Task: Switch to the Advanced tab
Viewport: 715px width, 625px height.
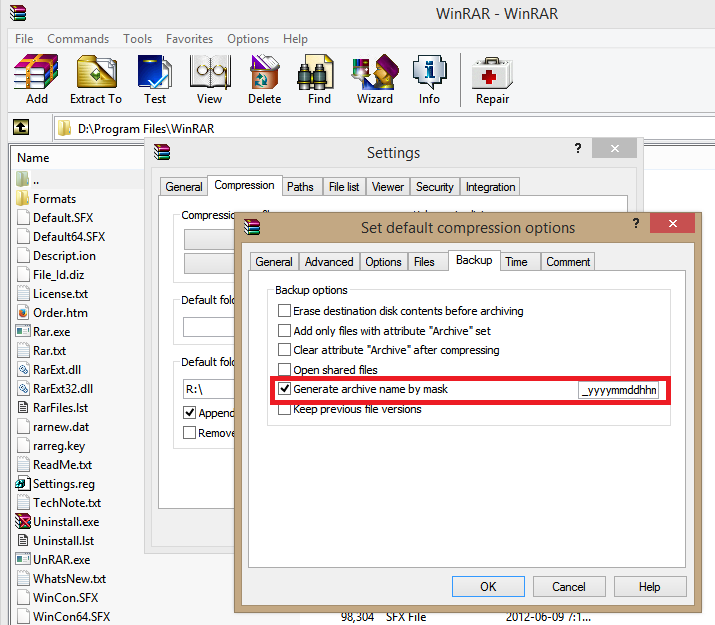Action: pyautogui.click(x=329, y=262)
